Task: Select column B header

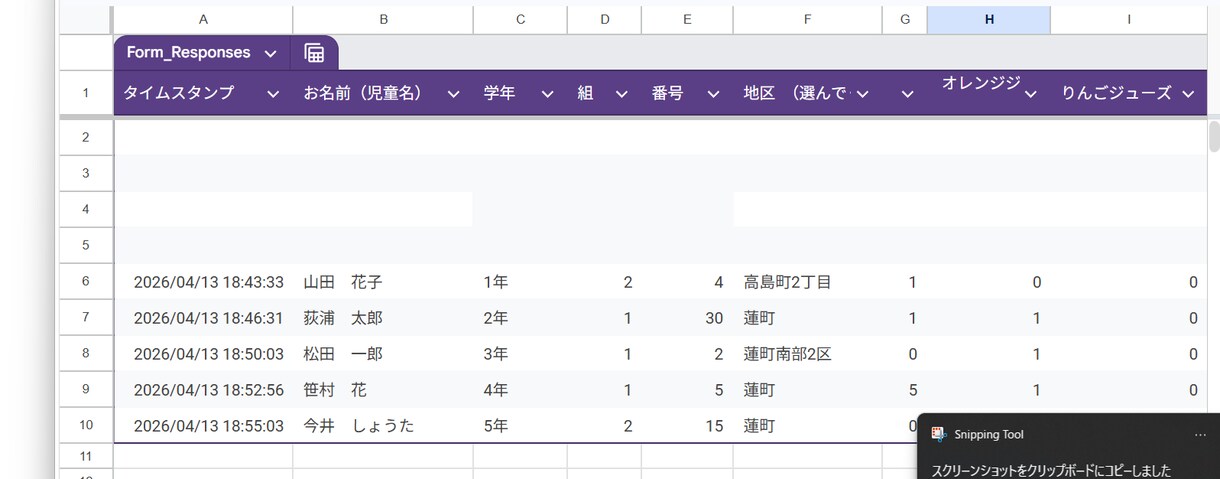Action: tap(383, 19)
